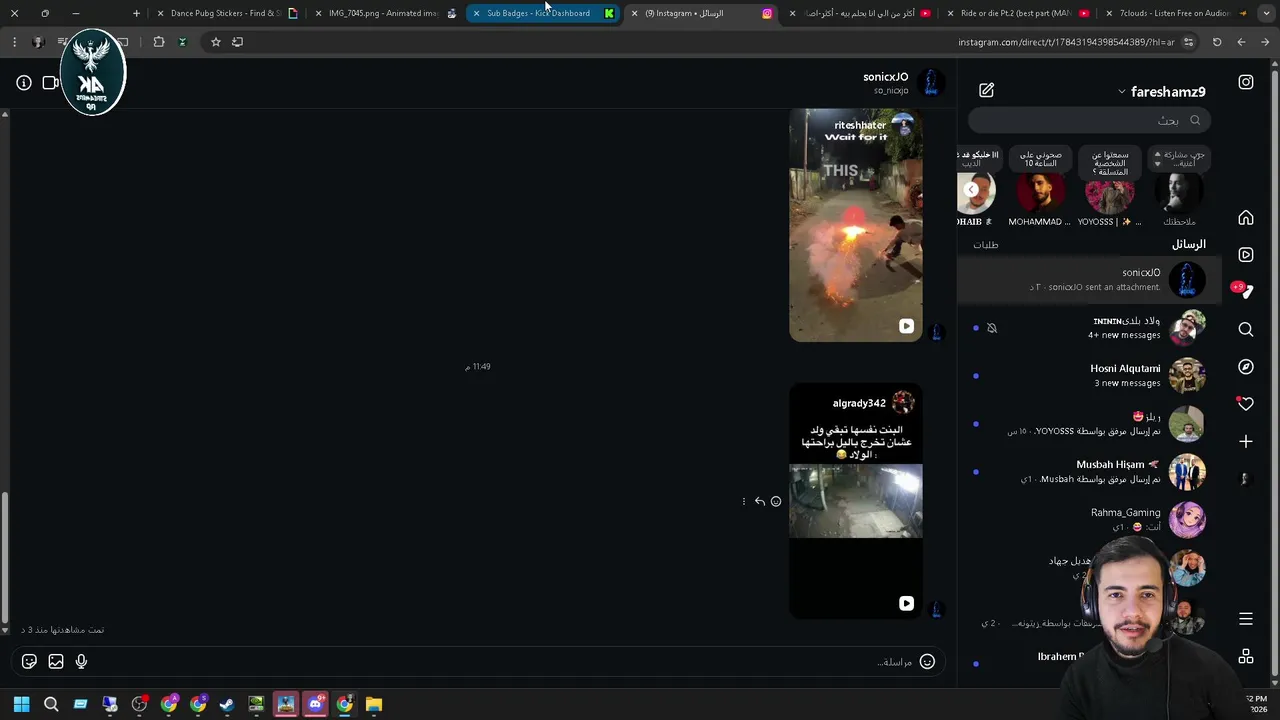Open File Explorer from the taskbar
This screenshot has width=1280, height=720.
pyautogui.click(x=374, y=704)
